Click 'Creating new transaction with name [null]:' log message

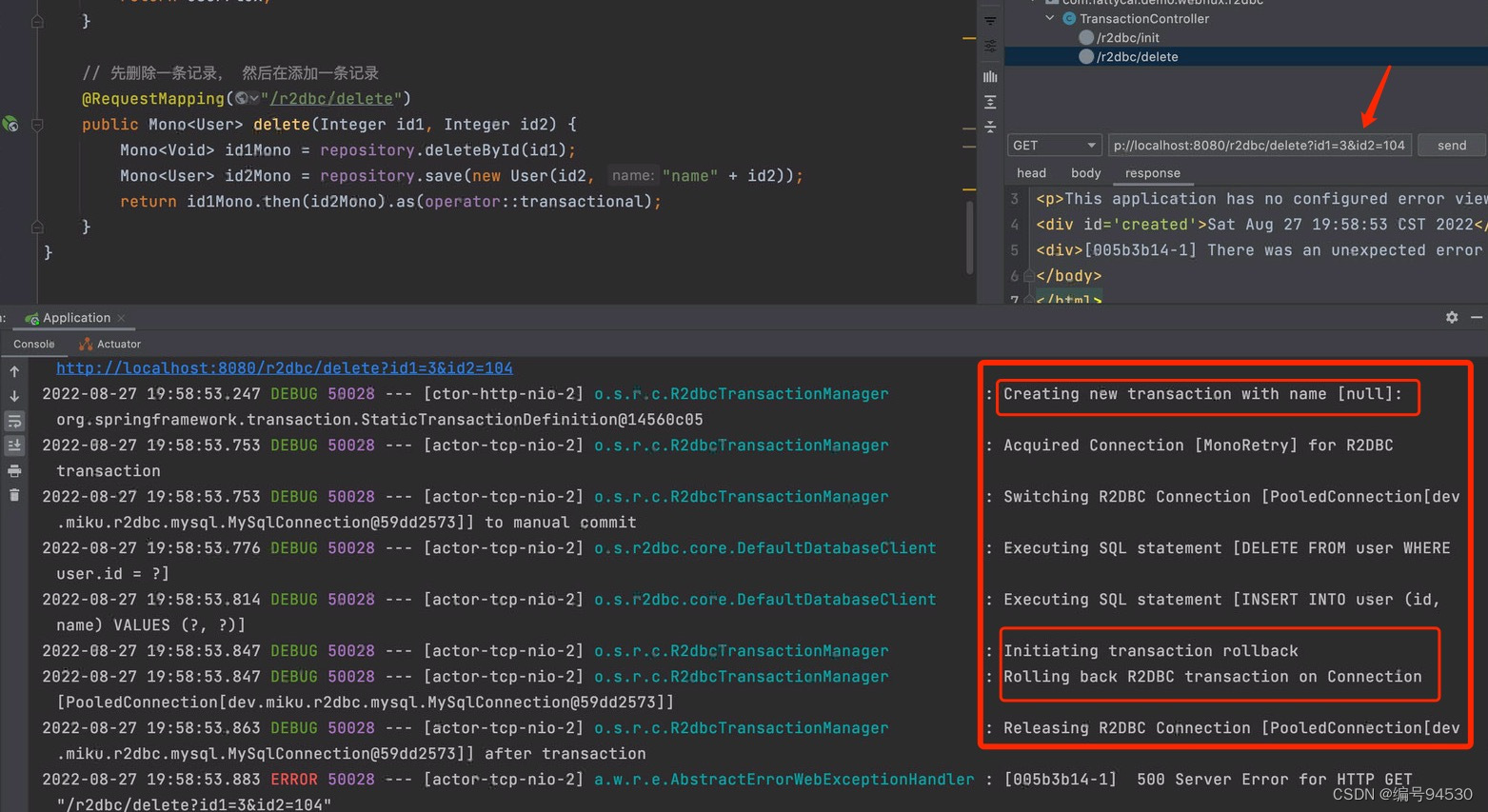(1202, 393)
